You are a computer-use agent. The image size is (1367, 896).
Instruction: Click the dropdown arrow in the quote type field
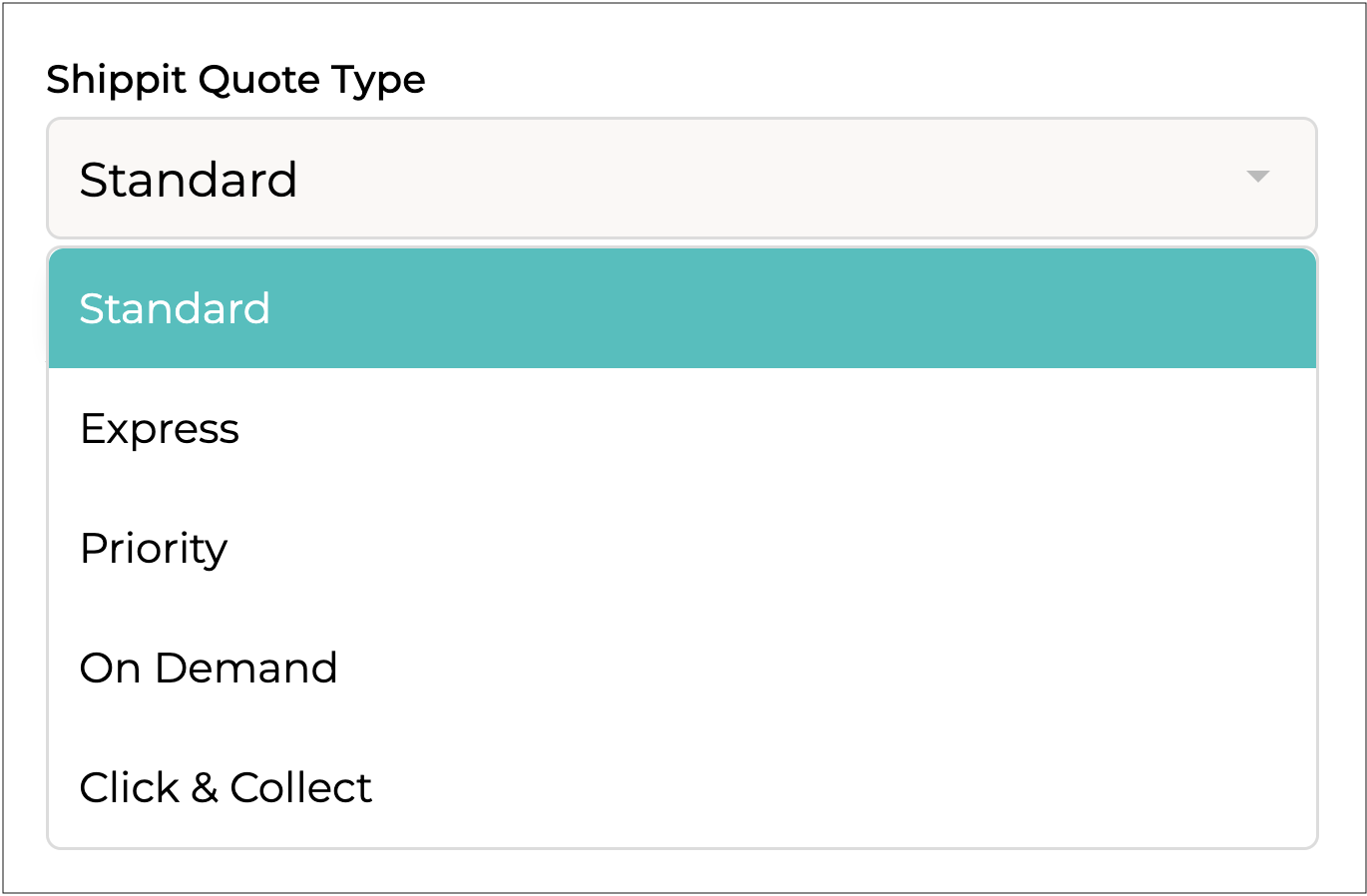[1257, 178]
